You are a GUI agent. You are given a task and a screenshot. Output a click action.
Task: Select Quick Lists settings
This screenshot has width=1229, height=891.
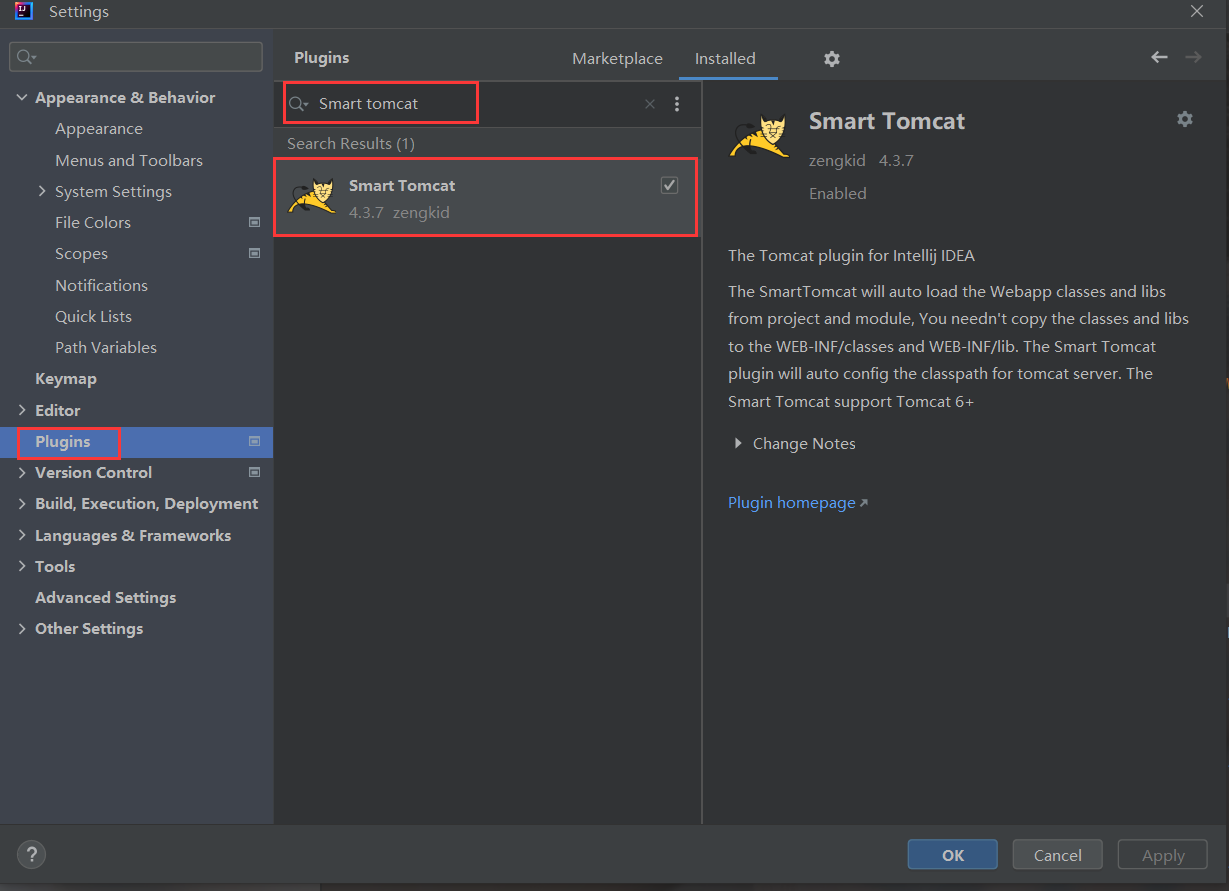93,316
